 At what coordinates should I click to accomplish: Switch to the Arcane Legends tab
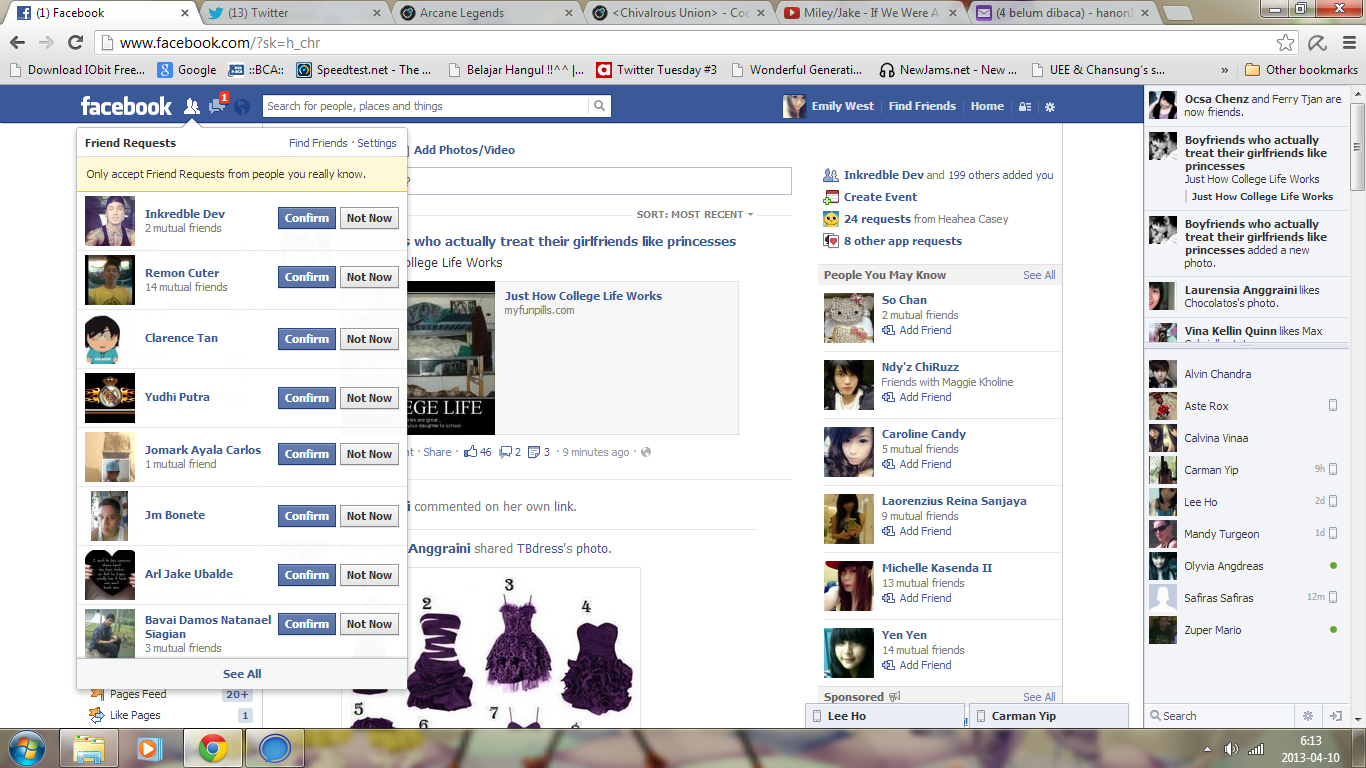tap(485, 13)
